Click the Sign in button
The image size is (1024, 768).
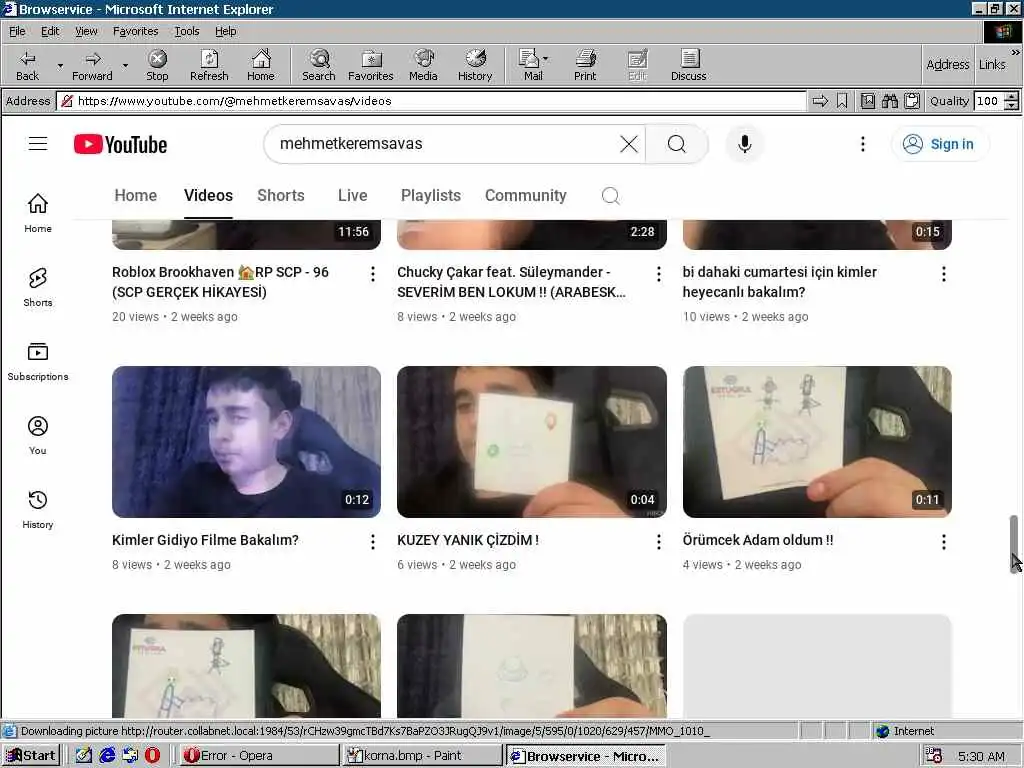coord(940,144)
